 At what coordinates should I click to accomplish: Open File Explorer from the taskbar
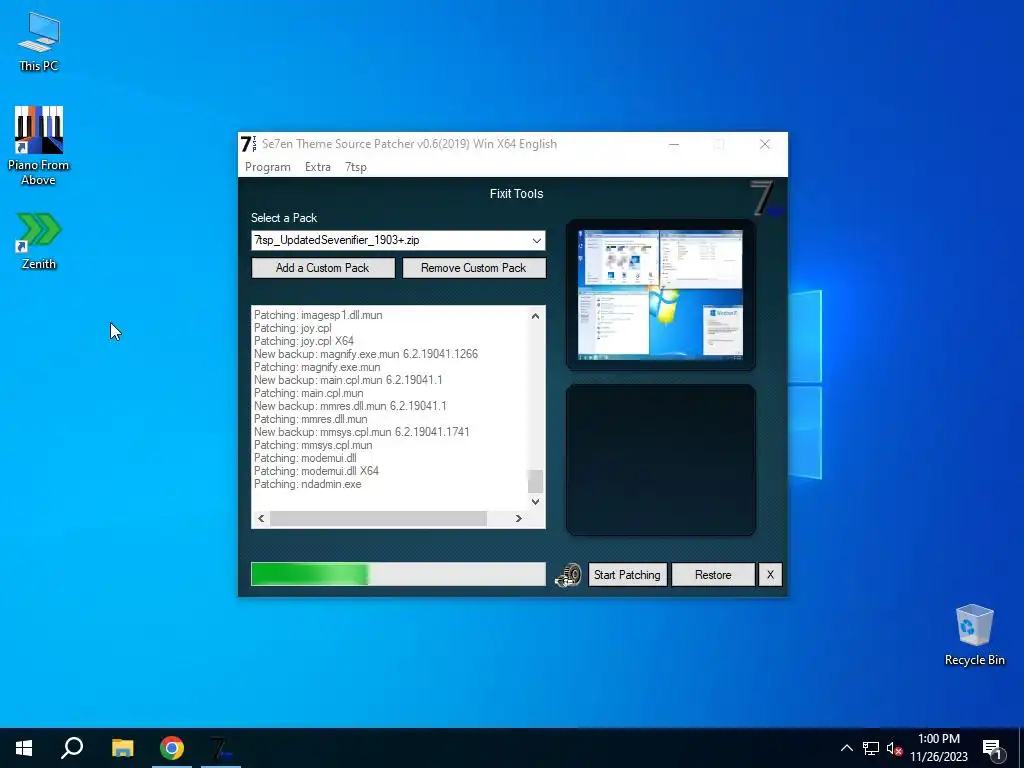pyautogui.click(x=122, y=748)
